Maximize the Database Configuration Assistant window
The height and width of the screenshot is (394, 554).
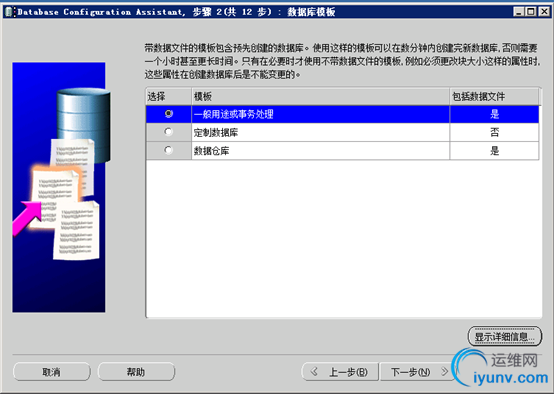coord(531,12)
